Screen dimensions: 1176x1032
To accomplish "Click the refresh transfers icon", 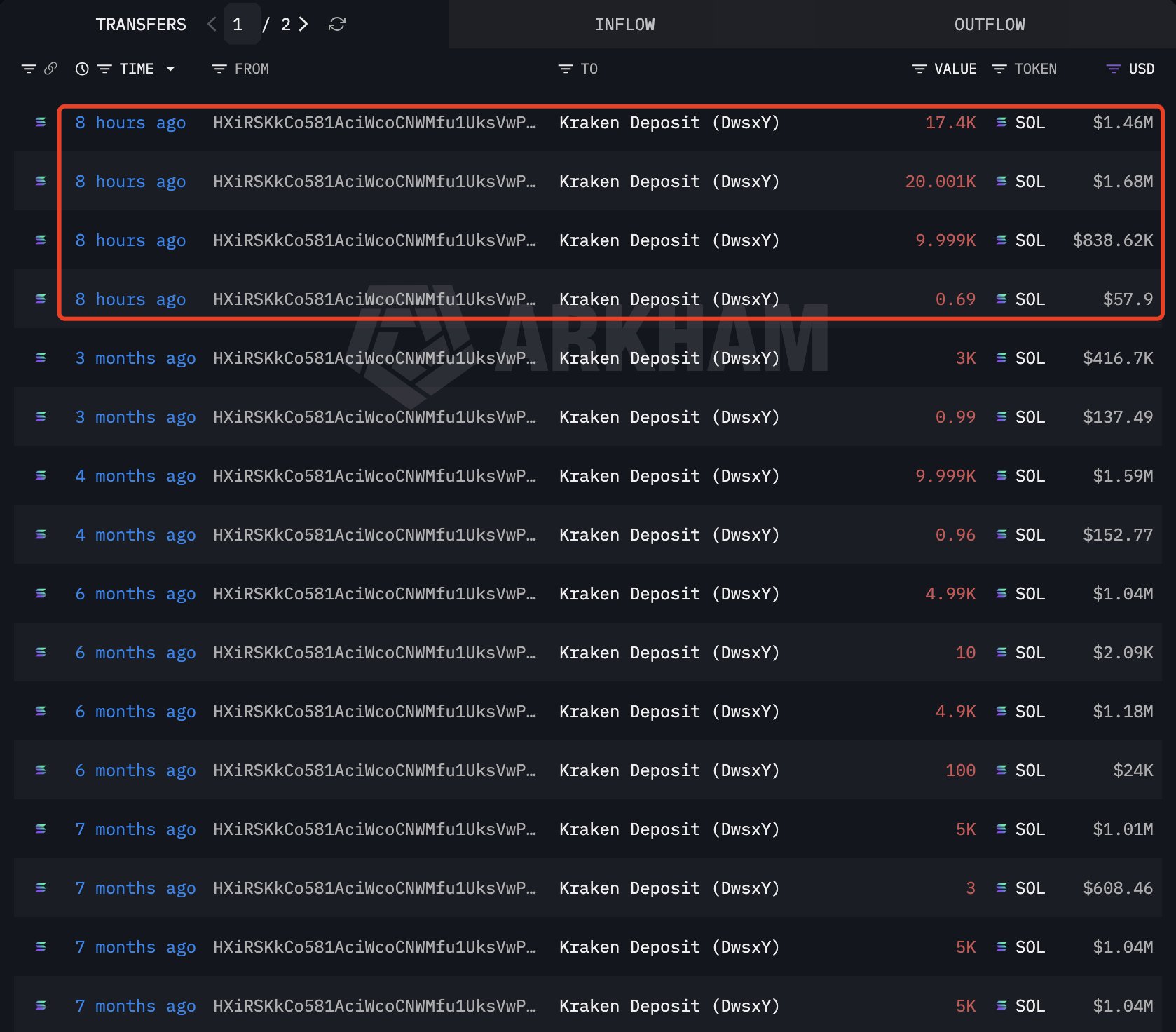I will click(337, 25).
